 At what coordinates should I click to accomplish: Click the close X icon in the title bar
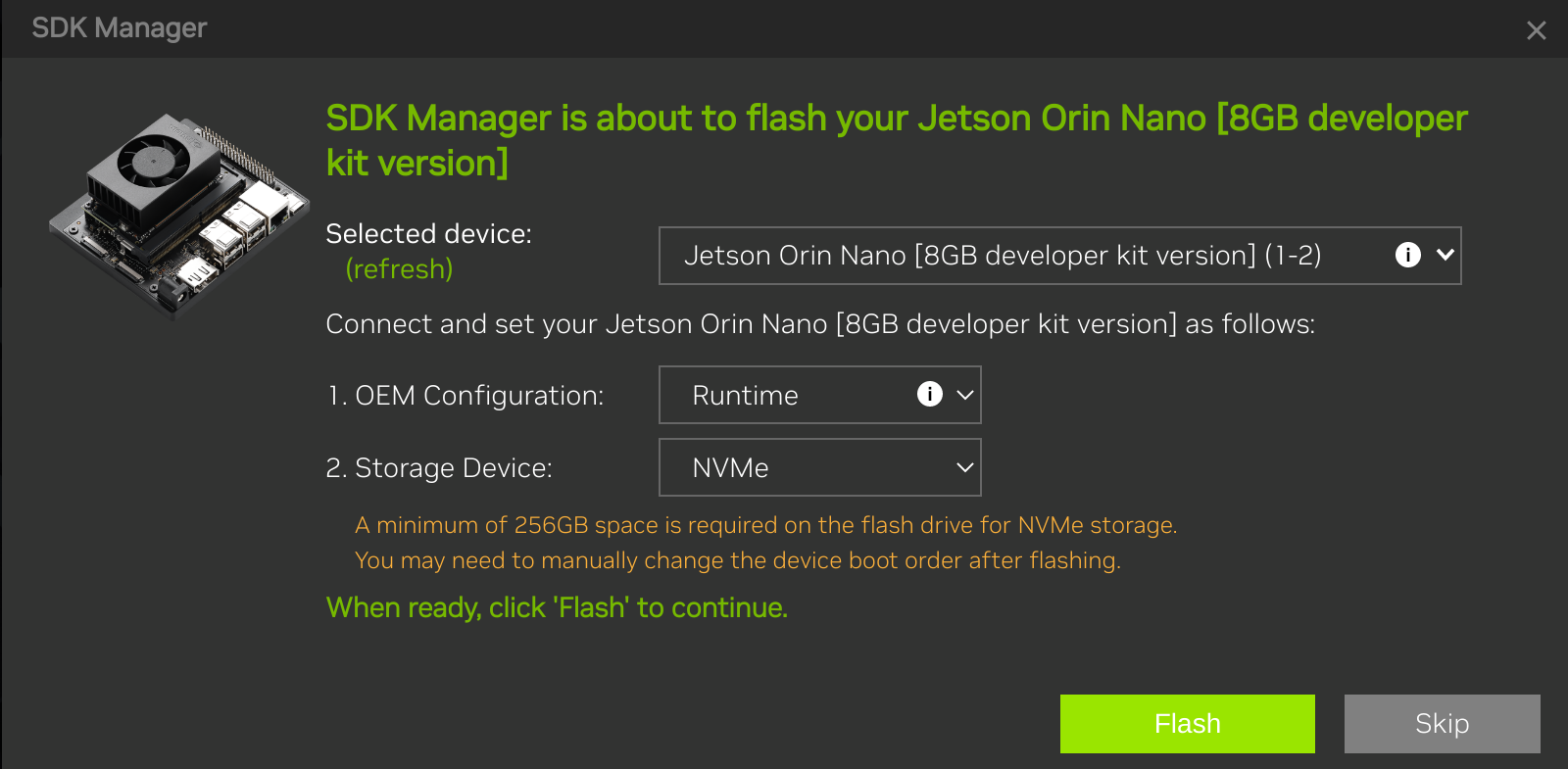click(1539, 29)
